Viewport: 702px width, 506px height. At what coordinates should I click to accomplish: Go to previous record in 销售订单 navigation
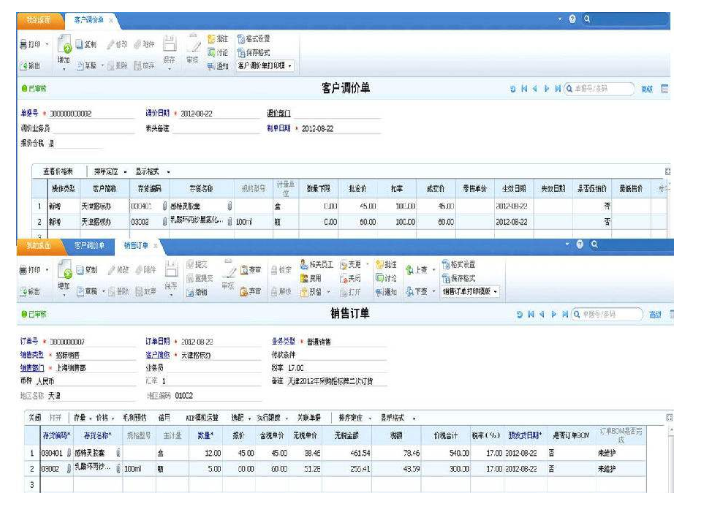tap(542, 314)
